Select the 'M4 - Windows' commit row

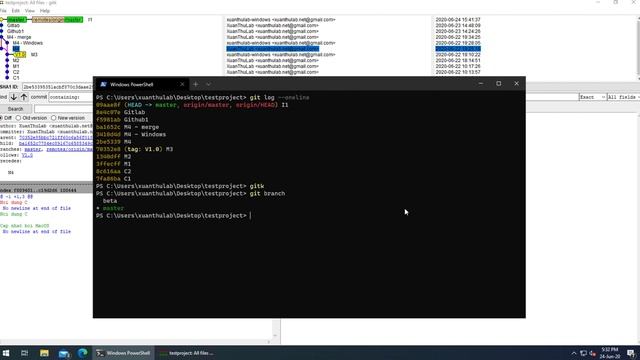27,43
